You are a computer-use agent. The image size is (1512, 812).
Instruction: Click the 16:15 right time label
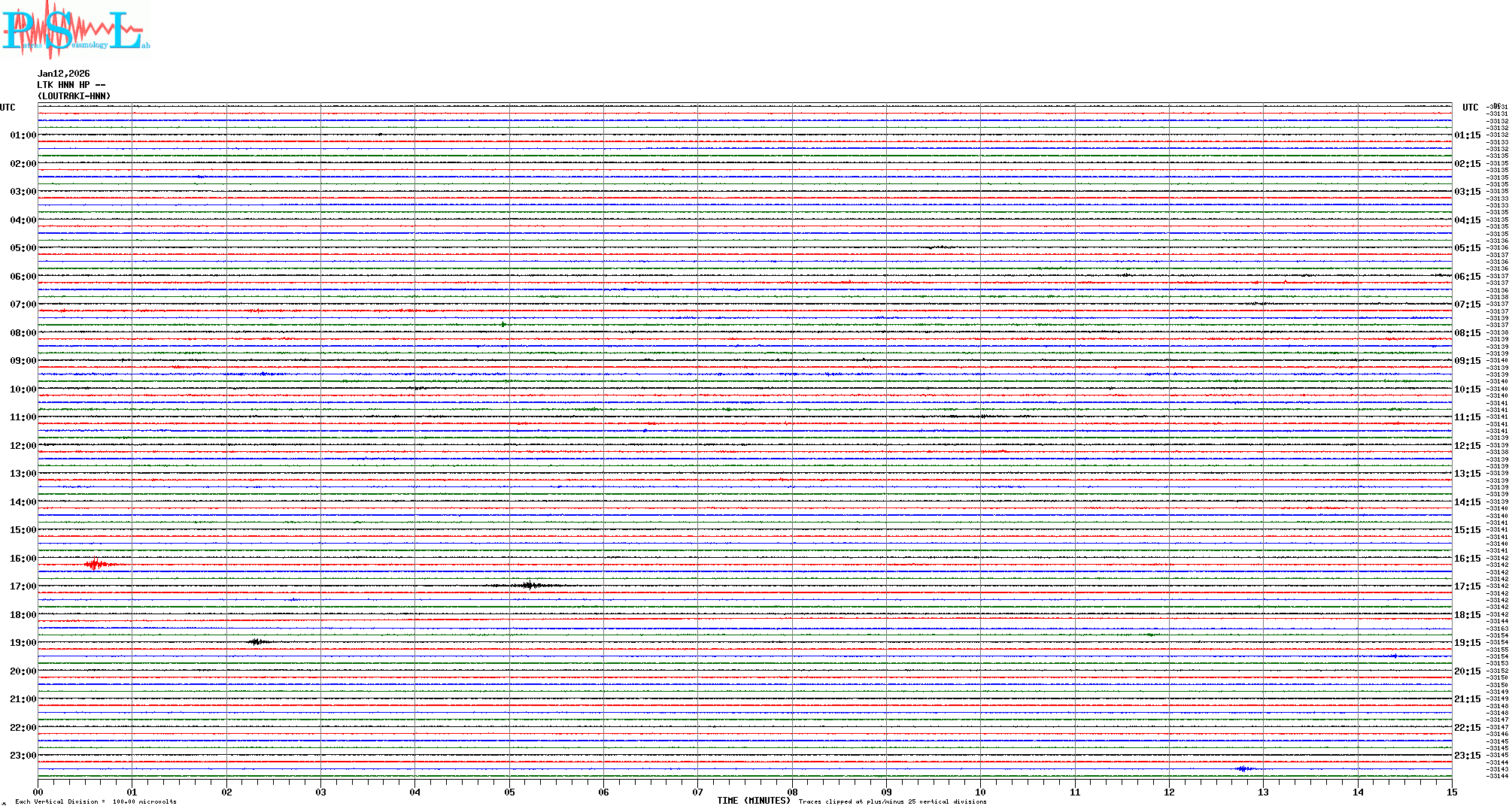coord(1467,559)
